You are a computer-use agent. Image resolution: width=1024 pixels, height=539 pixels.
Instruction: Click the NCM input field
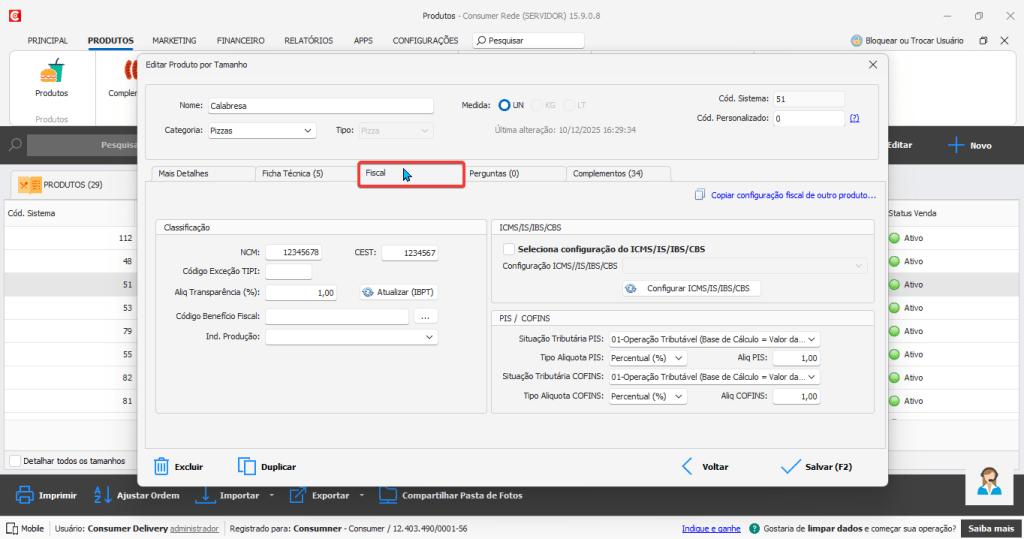coord(293,252)
